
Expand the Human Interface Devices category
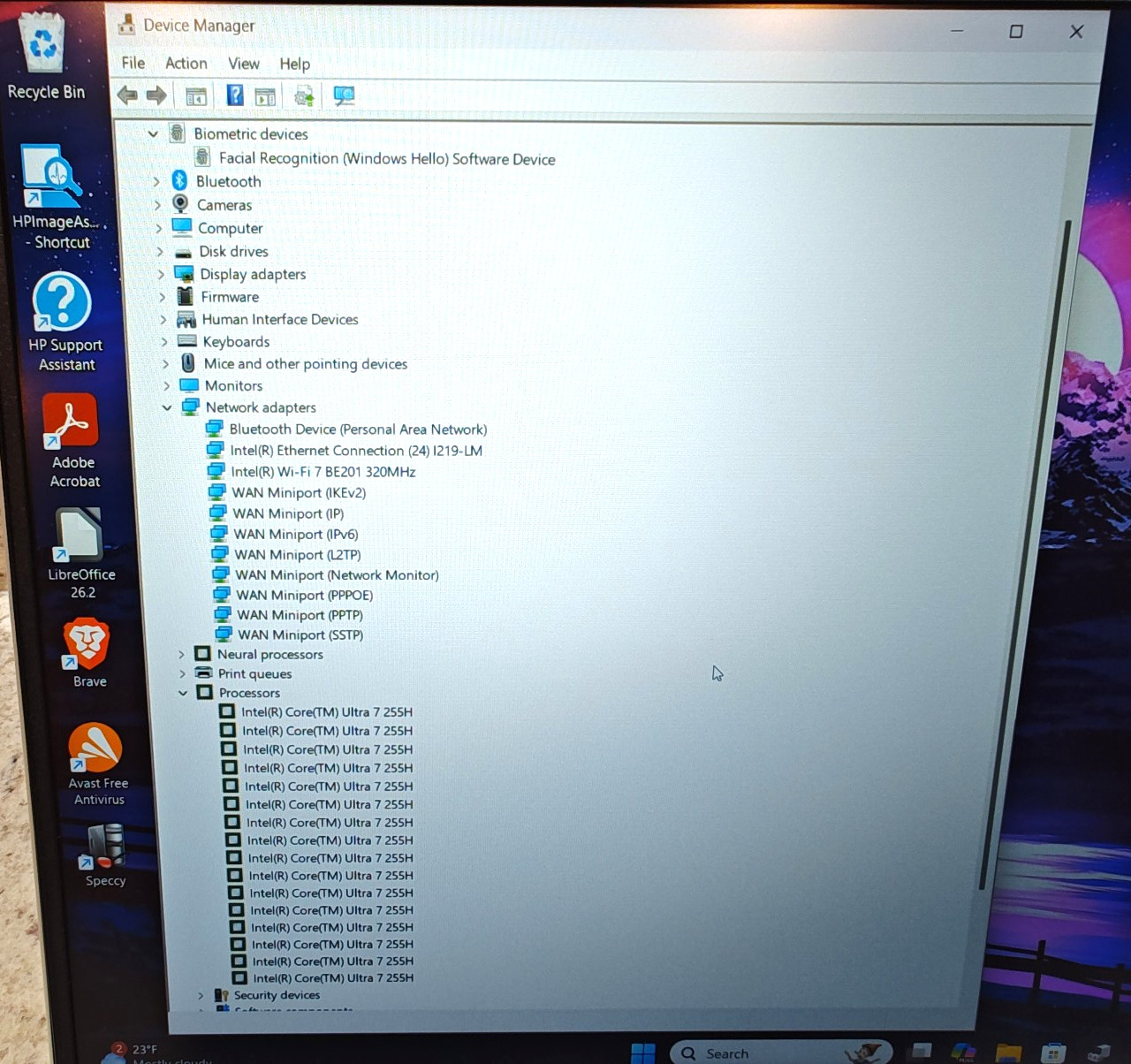point(163,319)
